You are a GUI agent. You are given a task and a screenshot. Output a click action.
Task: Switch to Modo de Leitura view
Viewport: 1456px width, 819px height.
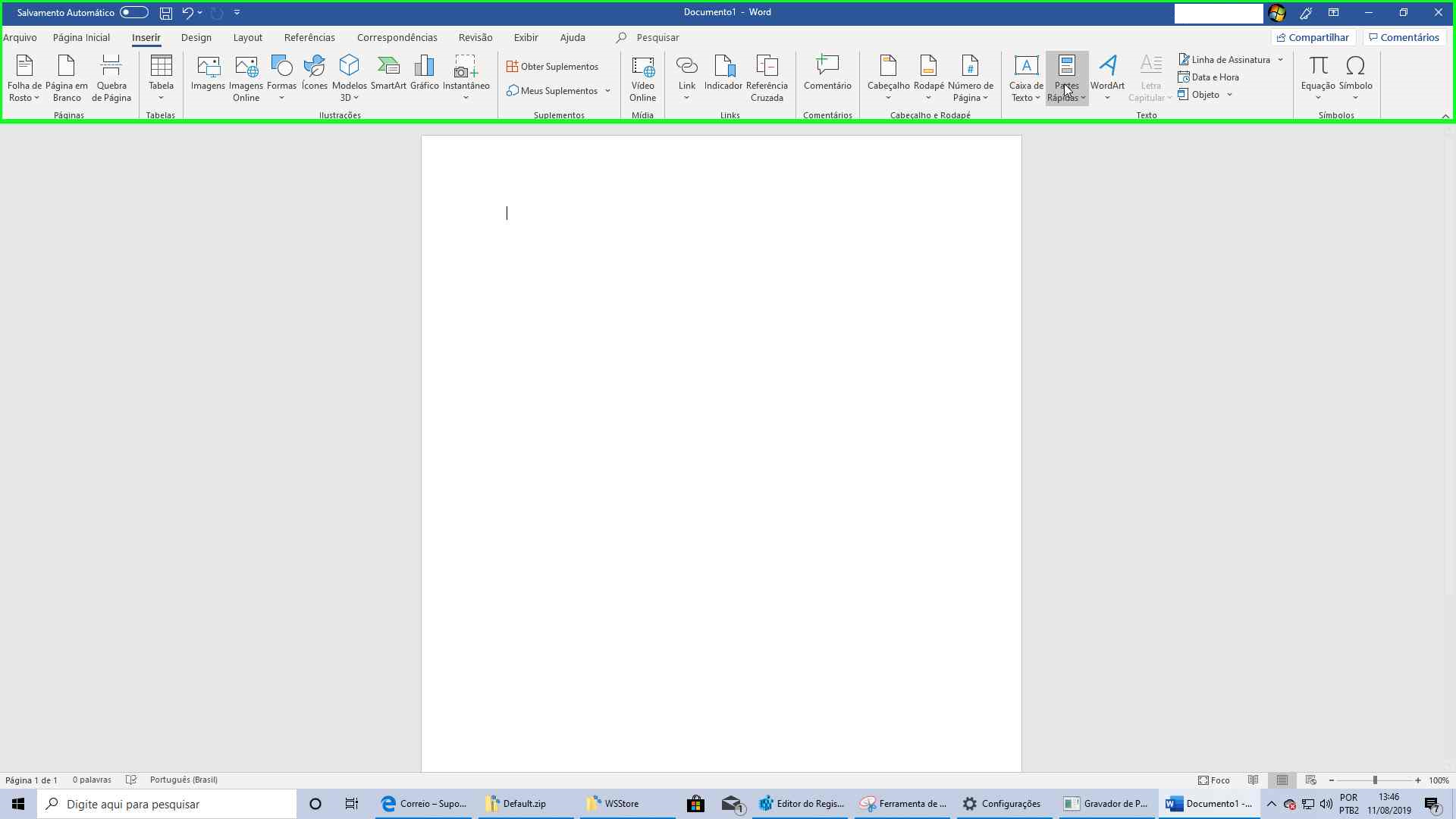point(1254,780)
